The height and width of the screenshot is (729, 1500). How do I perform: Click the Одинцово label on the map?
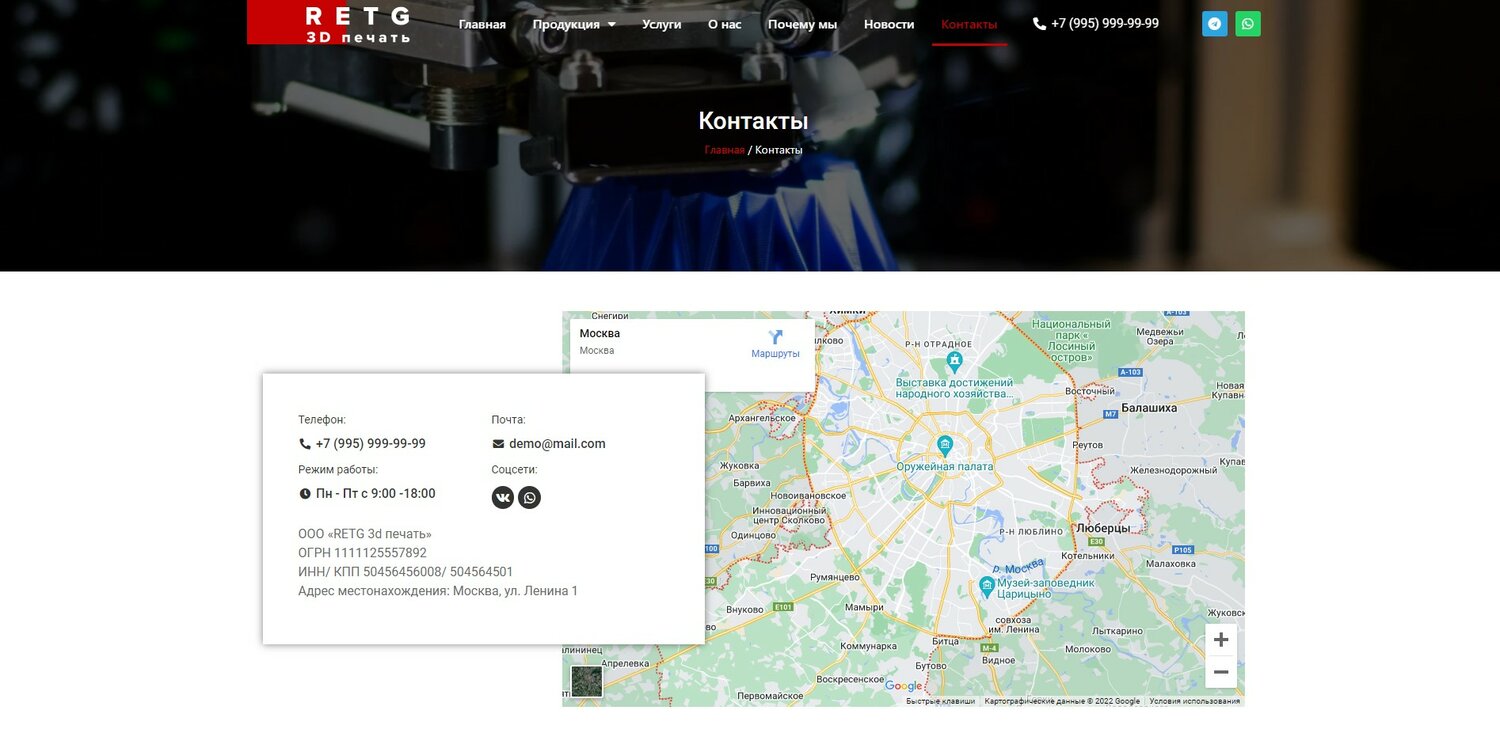[x=754, y=535]
